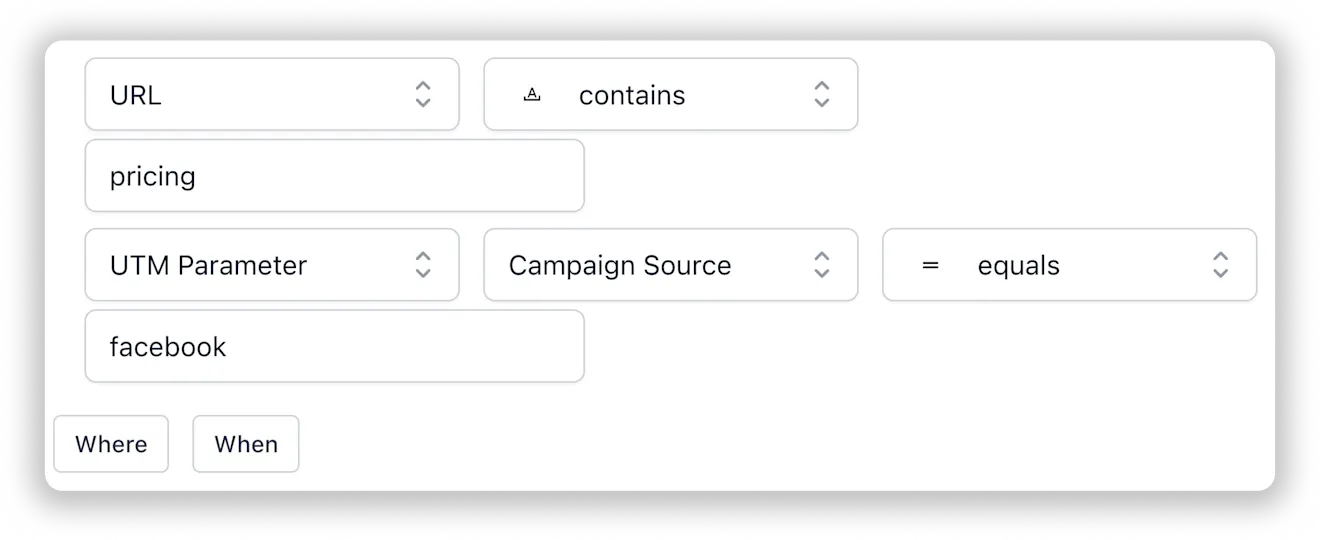1320x540 pixels.
Task: Click the chevron arrows in UTM Parameter selector
Action: (x=423, y=265)
